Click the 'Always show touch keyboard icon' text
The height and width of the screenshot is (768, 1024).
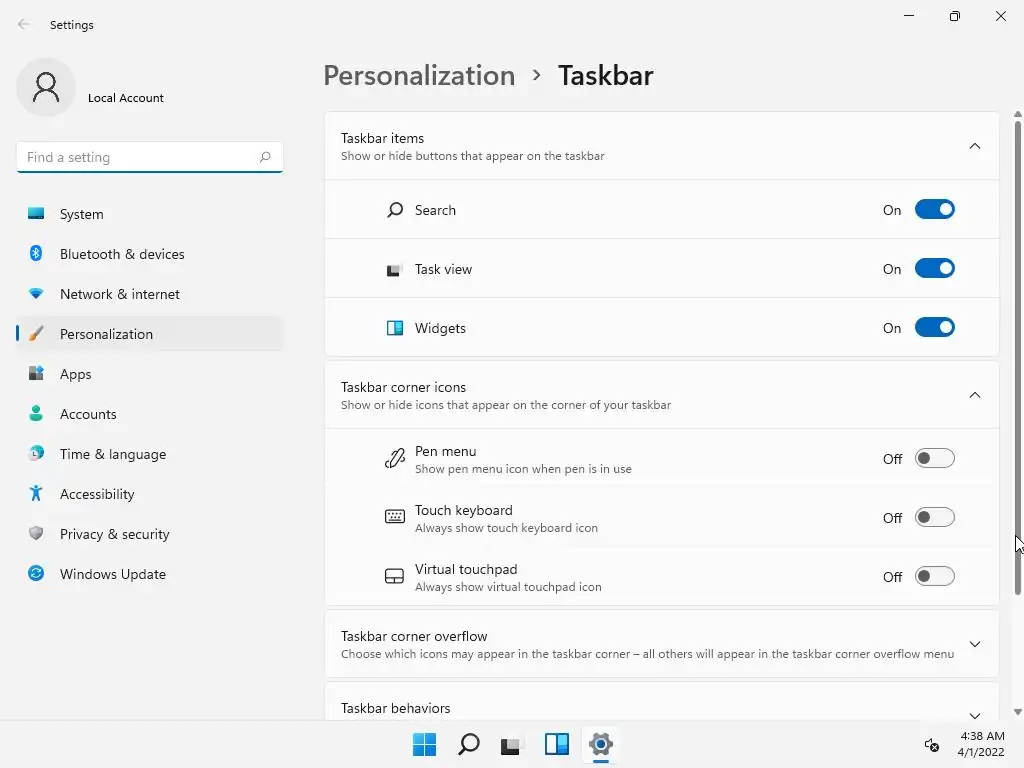(506, 528)
